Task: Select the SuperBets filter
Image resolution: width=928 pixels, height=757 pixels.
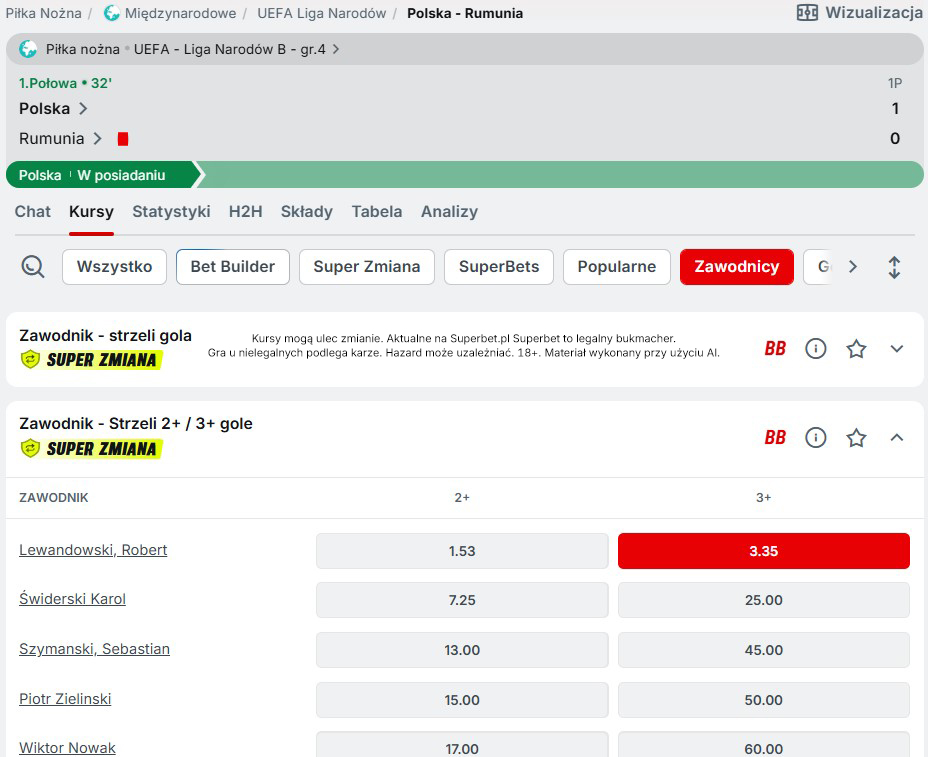Action: pyautogui.click(x=499, y=267)
